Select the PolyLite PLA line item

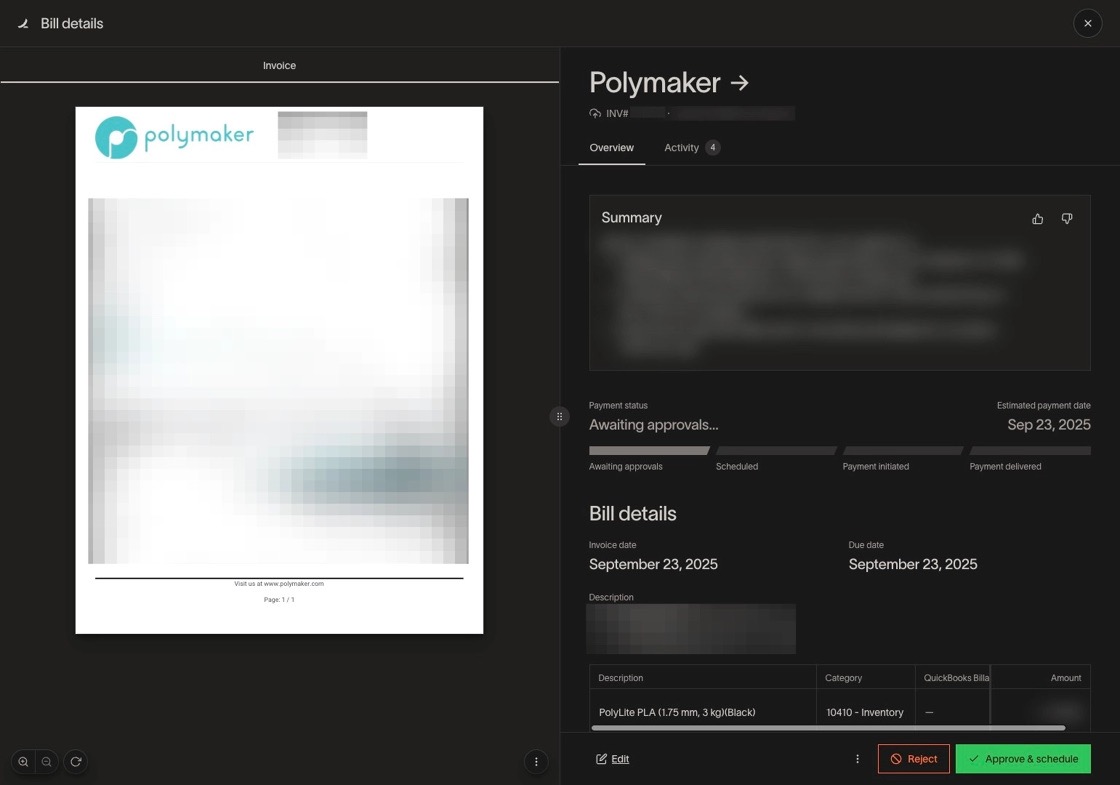677,712
